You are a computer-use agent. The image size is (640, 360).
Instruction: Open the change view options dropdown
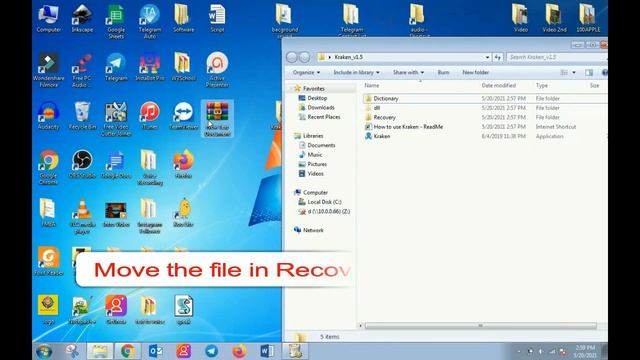[x=574, y=73]
